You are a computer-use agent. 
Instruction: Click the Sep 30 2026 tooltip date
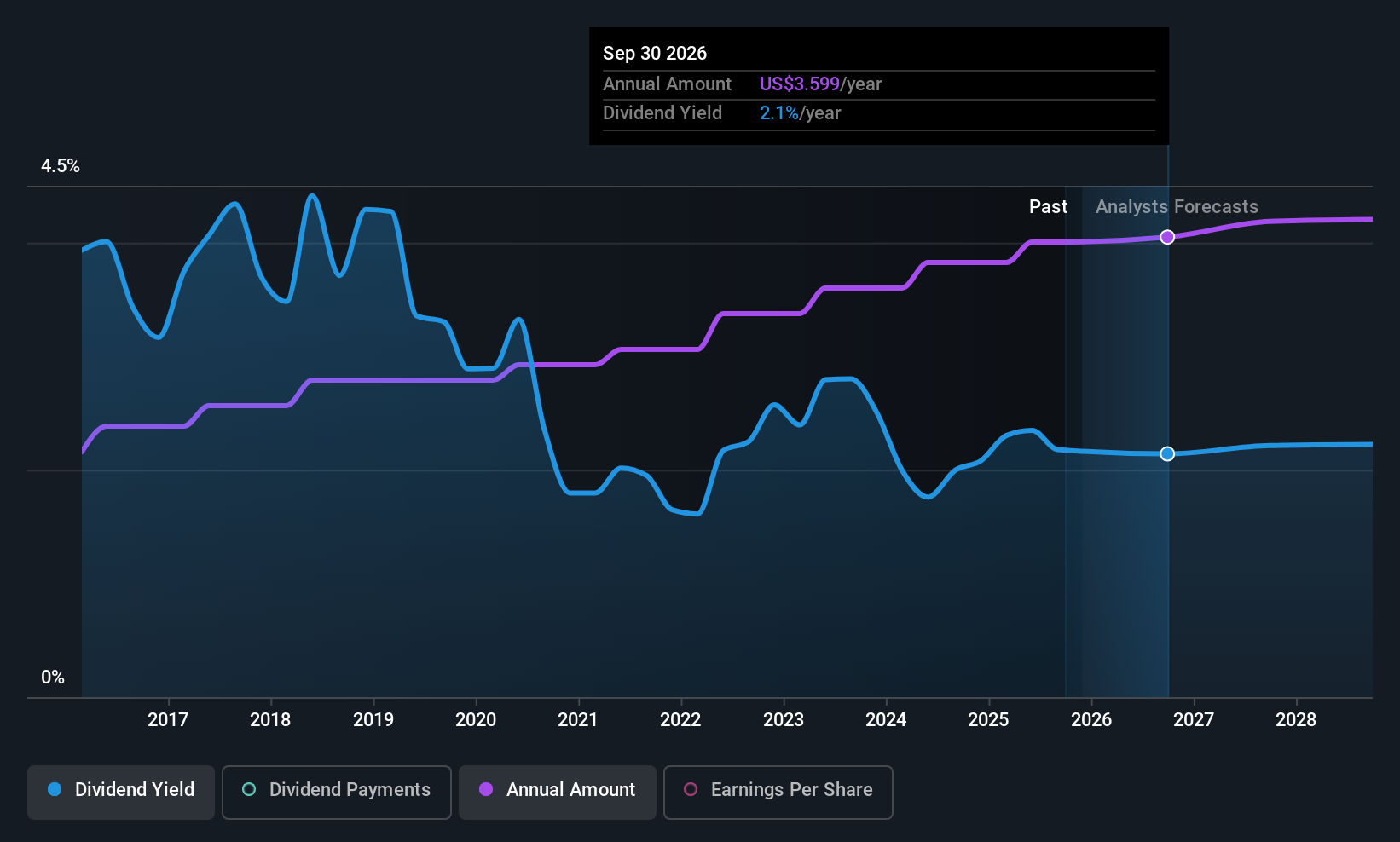655,53
